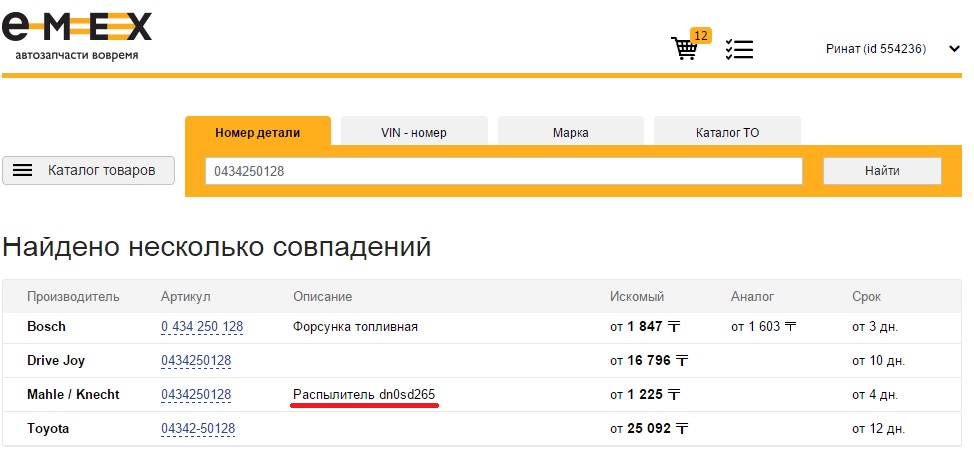This screenshot has width=974, height=452.
Task: Open the checklist orders icon
Action: pos(739,49)
